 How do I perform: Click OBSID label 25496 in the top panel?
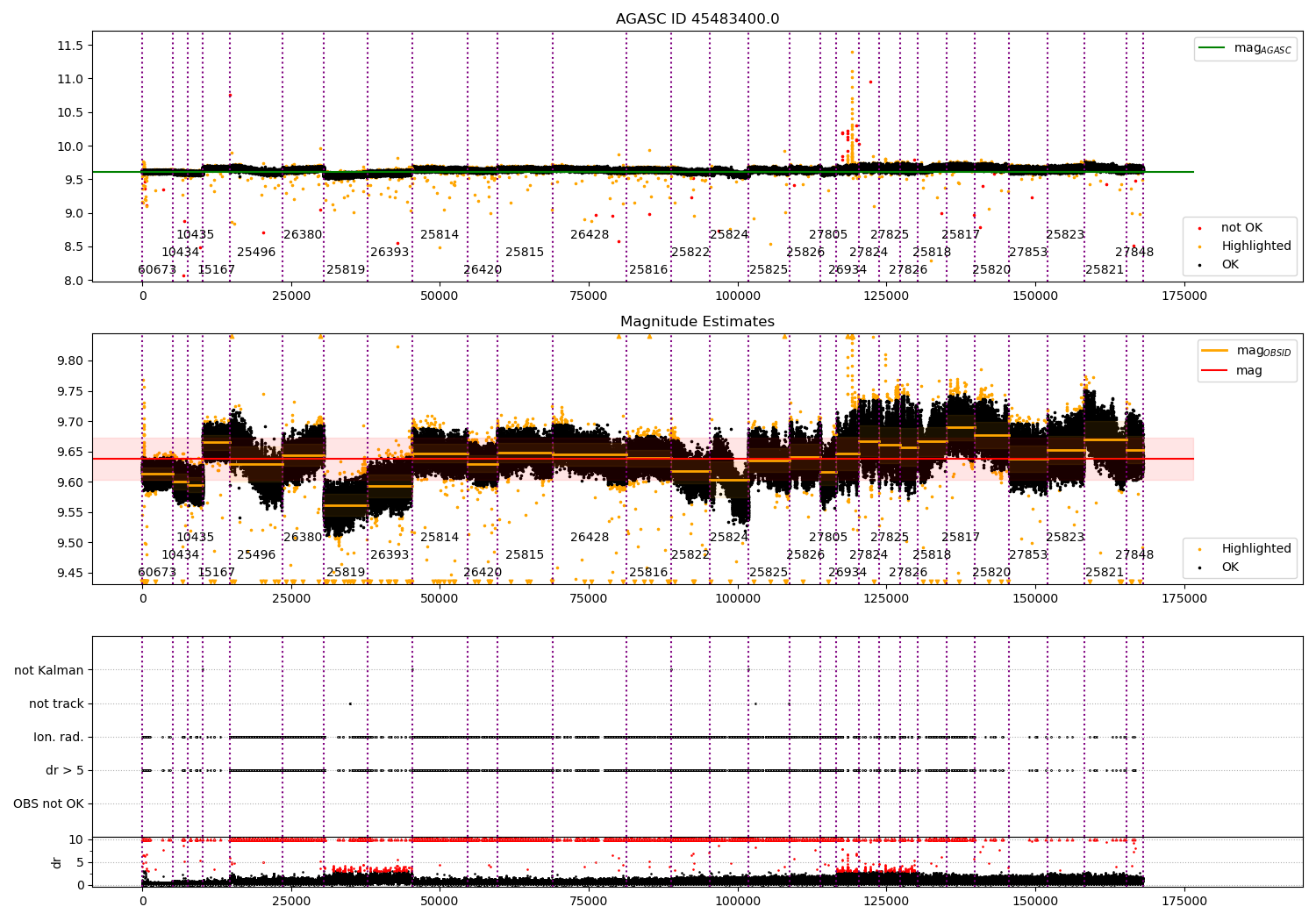256,253
